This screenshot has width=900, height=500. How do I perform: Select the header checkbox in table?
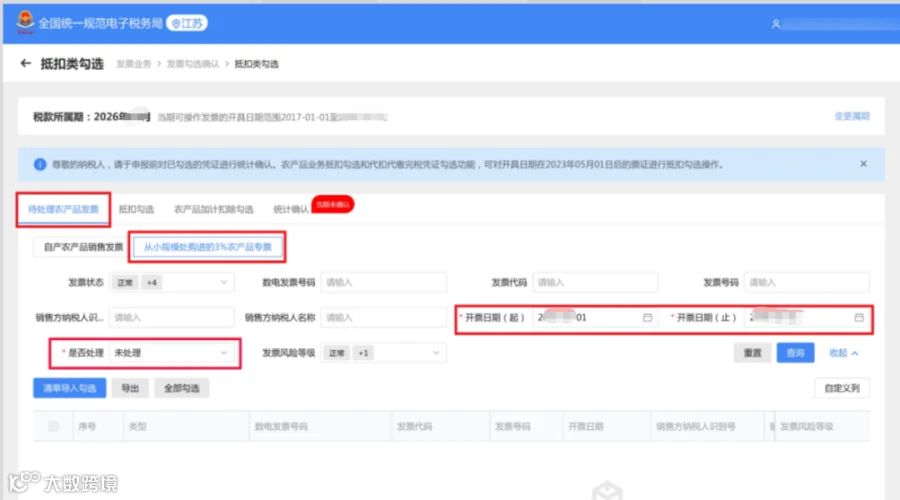53,426
